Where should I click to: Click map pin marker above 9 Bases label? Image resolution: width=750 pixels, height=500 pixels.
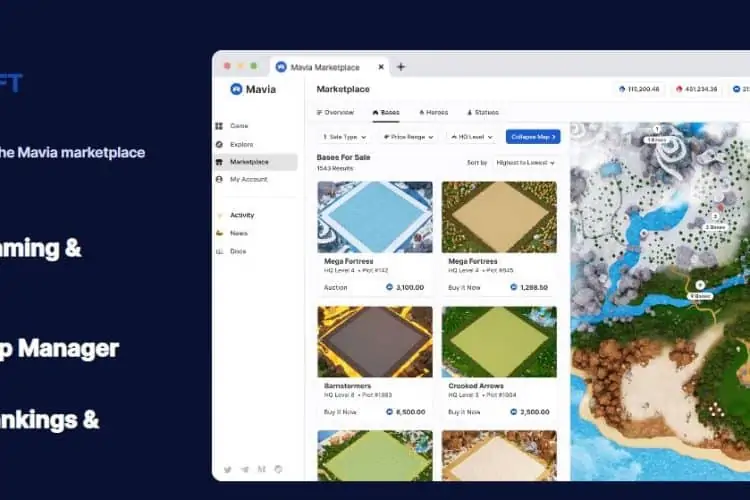[700, 285]
